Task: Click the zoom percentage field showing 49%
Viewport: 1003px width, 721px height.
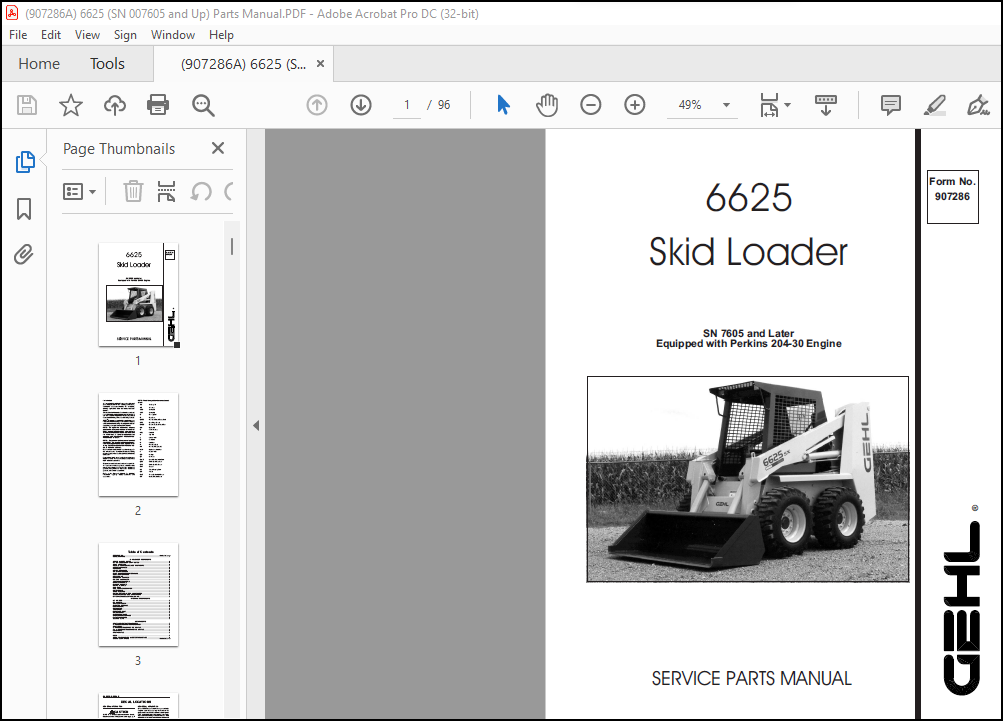Action: [x=690, y=105]
